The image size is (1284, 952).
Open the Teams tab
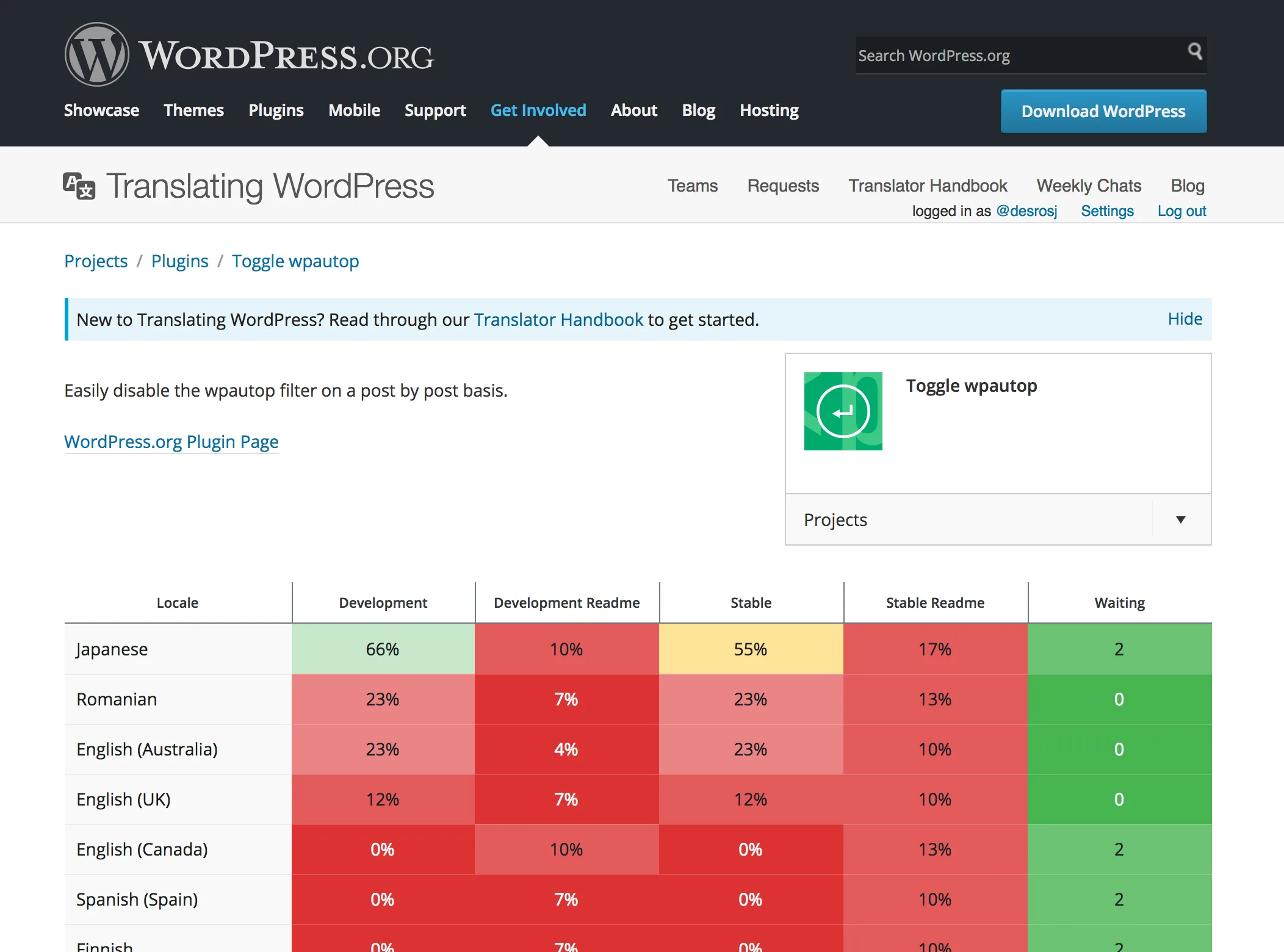[x=692, y=186]
